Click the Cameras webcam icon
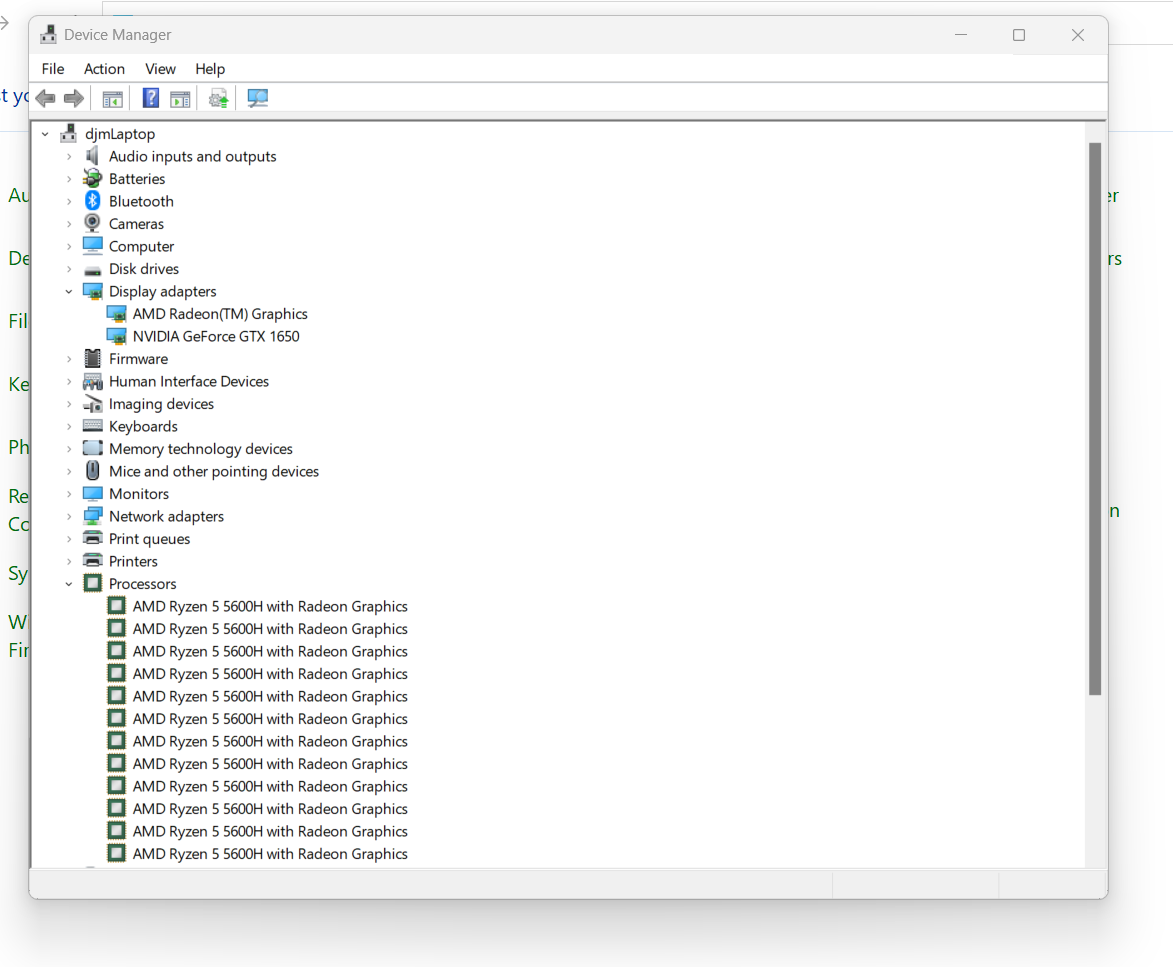Image resolution: width=1173 pixels, height=967 pixels. [92, 223]
